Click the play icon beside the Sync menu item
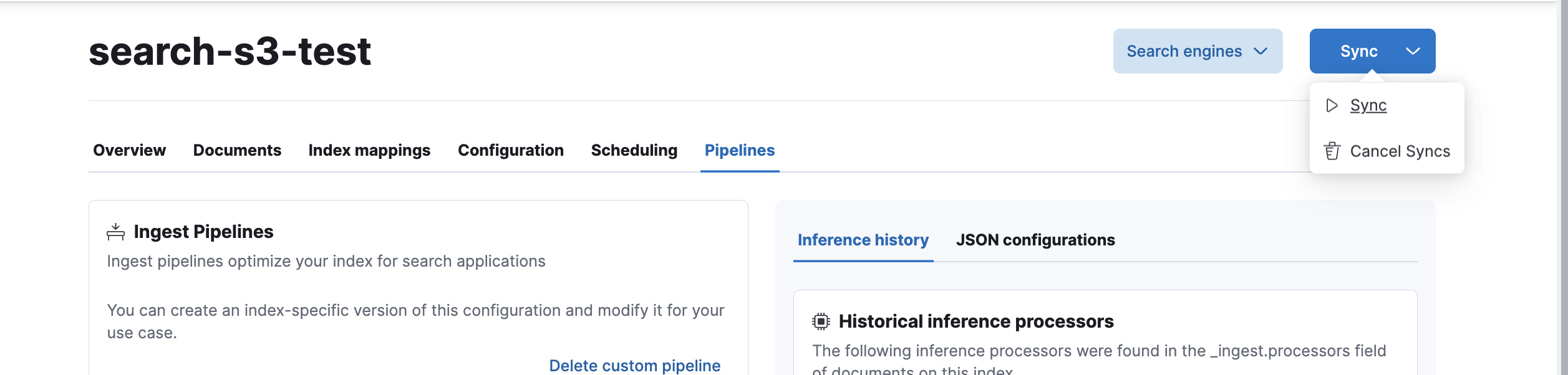Viewport: 1568px width, 375px height. (1332, 105)
